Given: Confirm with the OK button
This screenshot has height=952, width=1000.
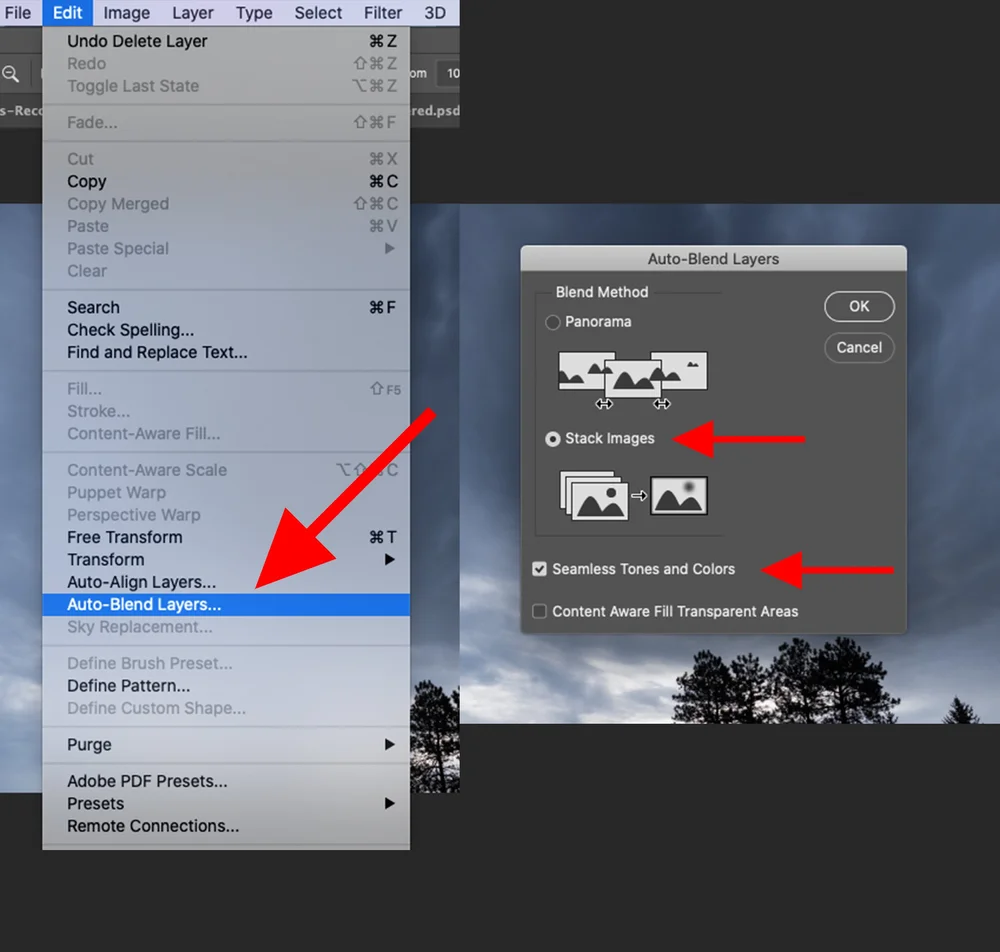Looking at the screenshot, I should pos(859,306).
